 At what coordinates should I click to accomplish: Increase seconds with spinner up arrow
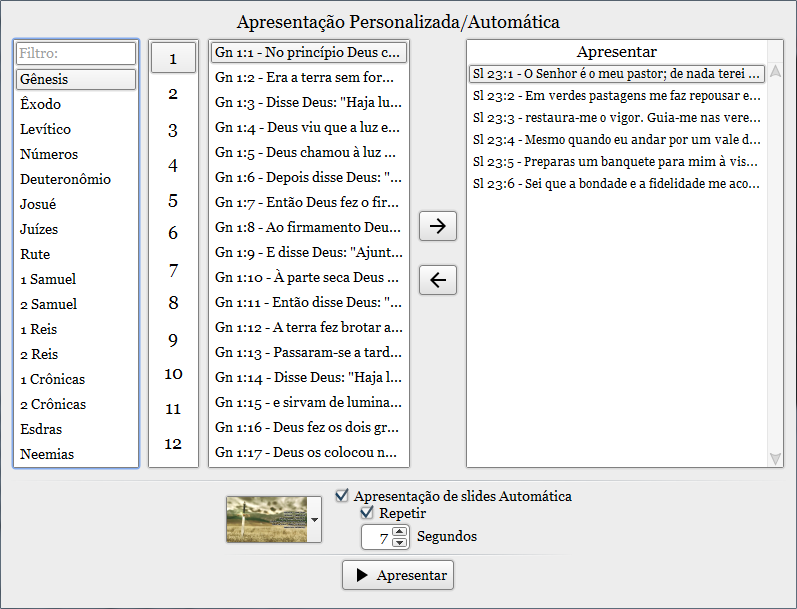(x=400, y=531)
